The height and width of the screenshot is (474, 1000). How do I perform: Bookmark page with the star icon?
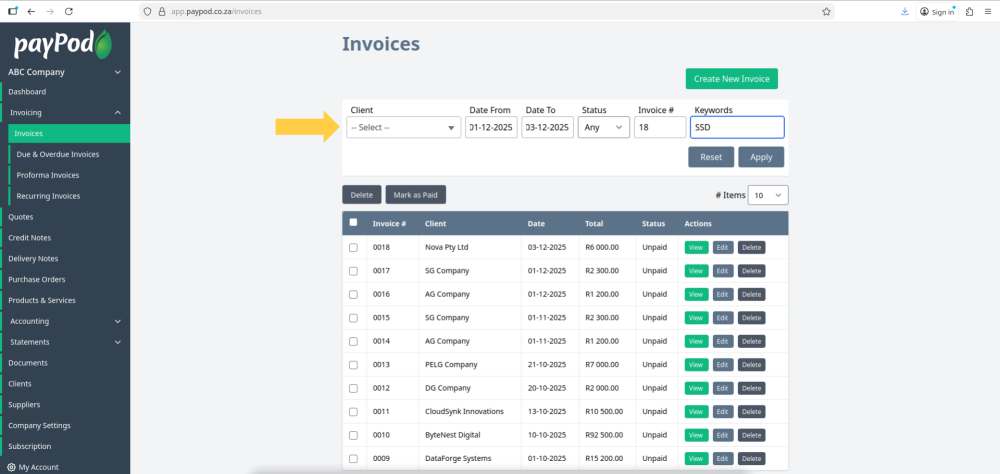(827, 11)
